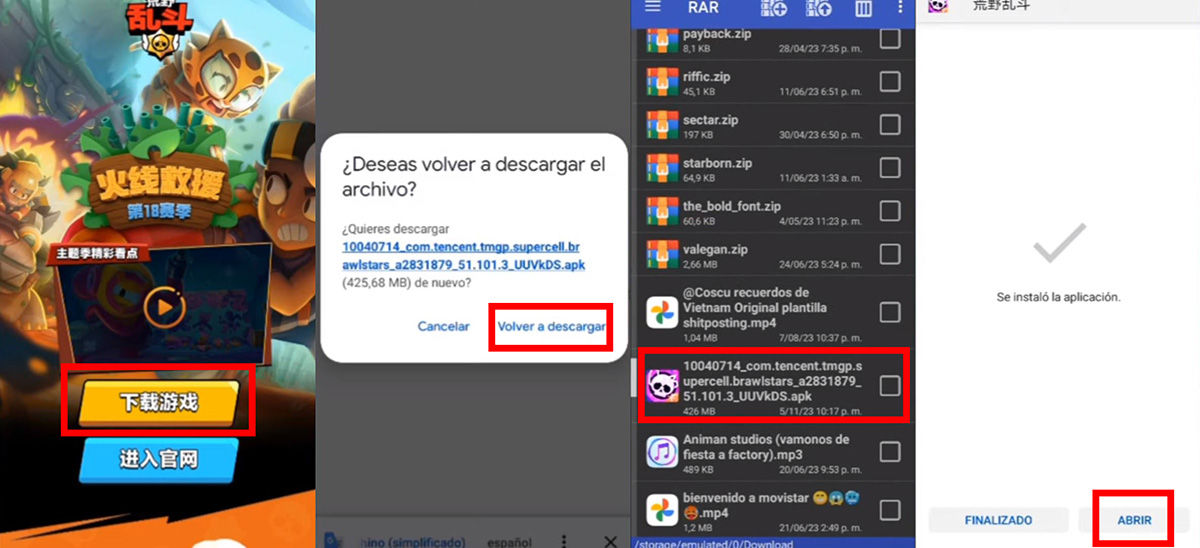Select the Animan studios mp3 file name
This screenshot has height=548, width=1200.
766,445
